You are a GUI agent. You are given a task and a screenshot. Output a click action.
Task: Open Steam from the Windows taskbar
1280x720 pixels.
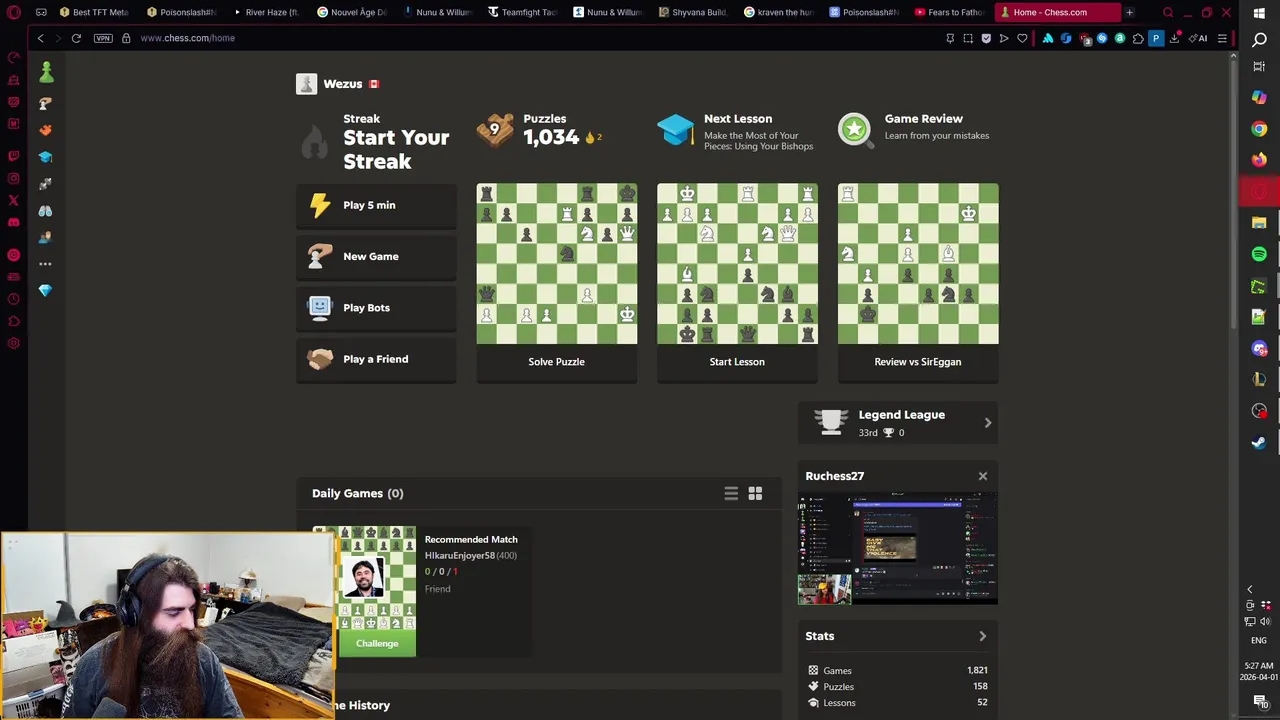[x=1259, y=442]
